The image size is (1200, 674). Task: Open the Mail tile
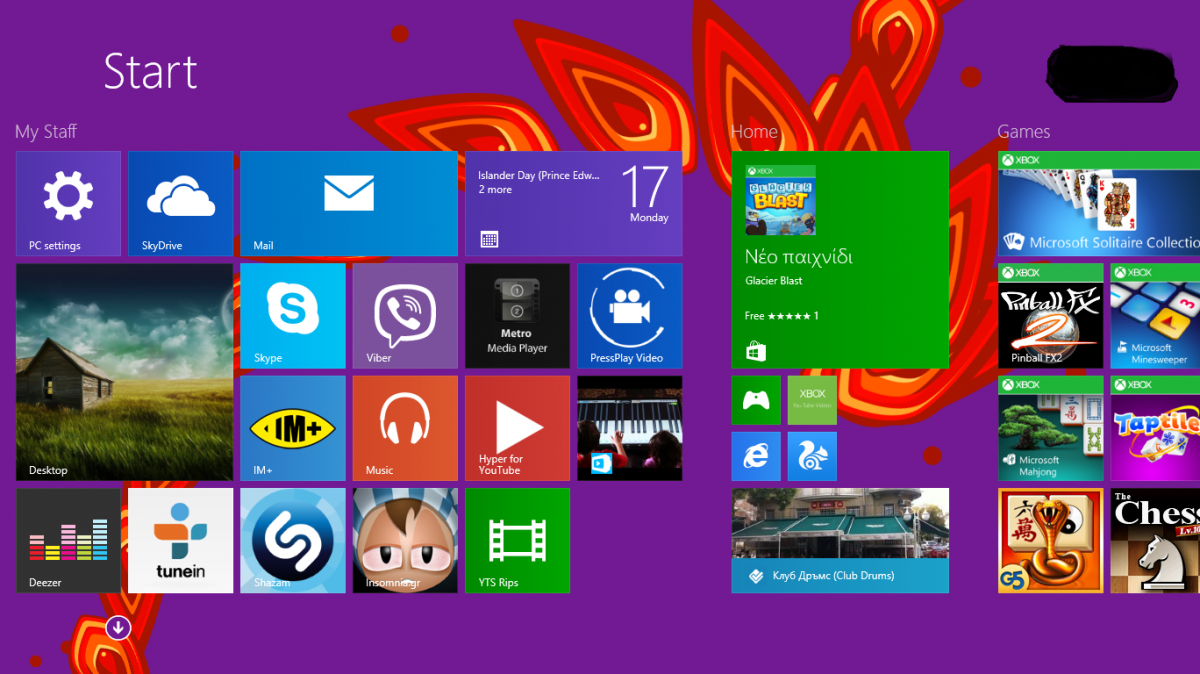pos(349,204)
